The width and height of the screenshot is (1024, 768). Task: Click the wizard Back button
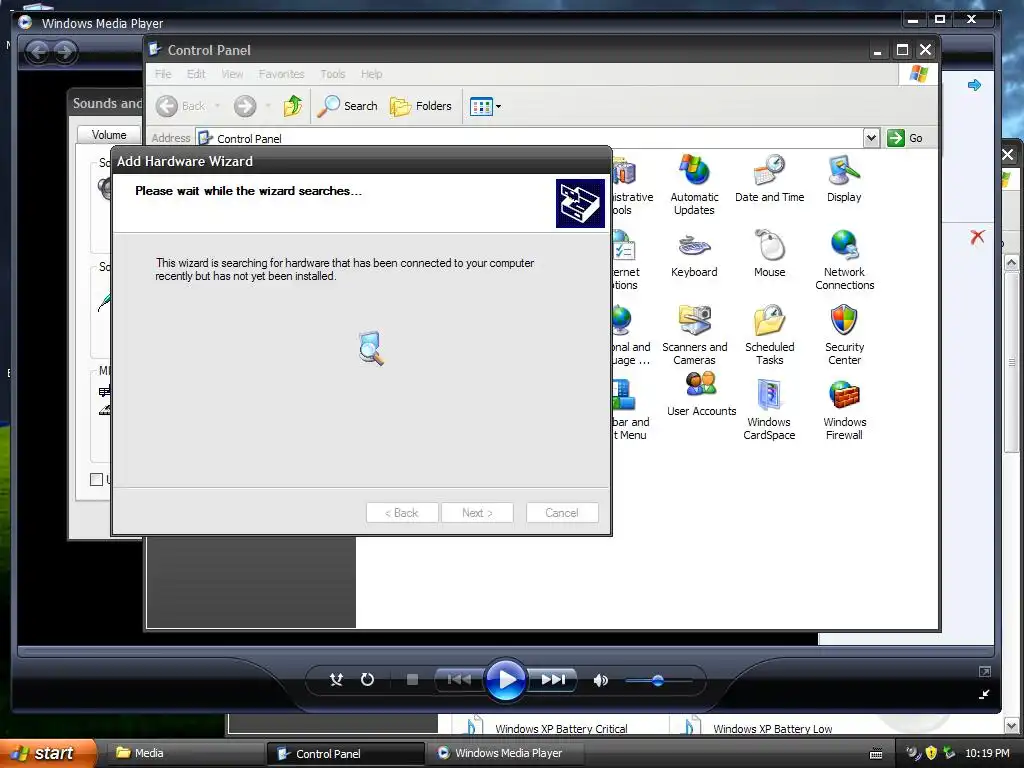402,513
